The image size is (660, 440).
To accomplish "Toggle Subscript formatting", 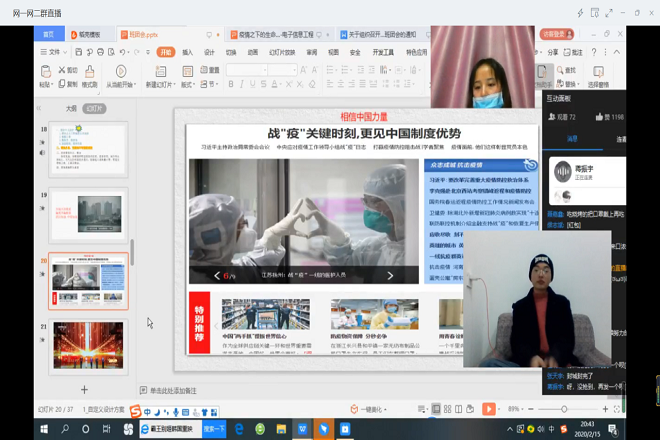I will [x=300, y=84].
